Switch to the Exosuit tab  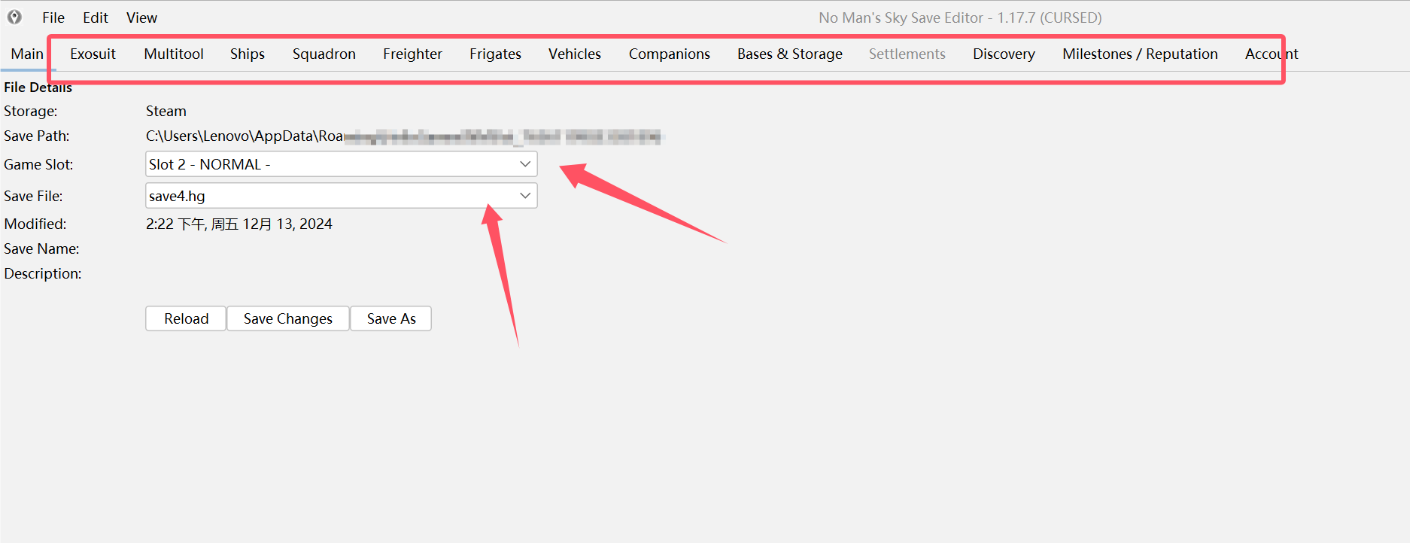pyautogui.click(x=93, y=54)
